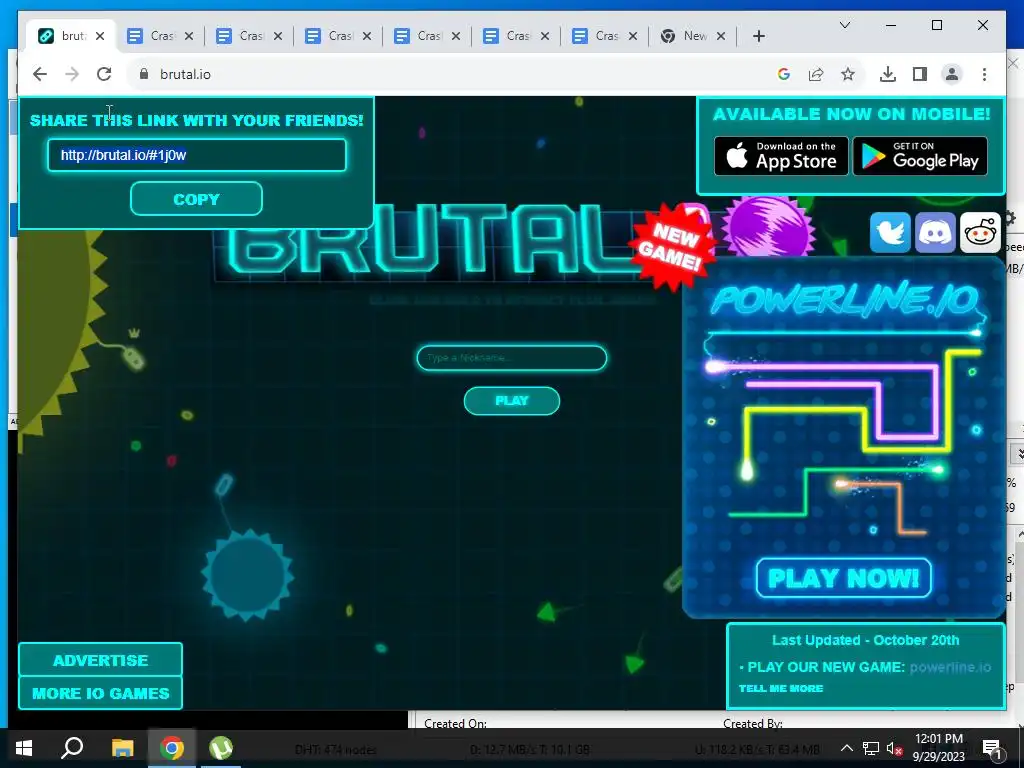Open the Reddit social icon

(x=980, y=232)
